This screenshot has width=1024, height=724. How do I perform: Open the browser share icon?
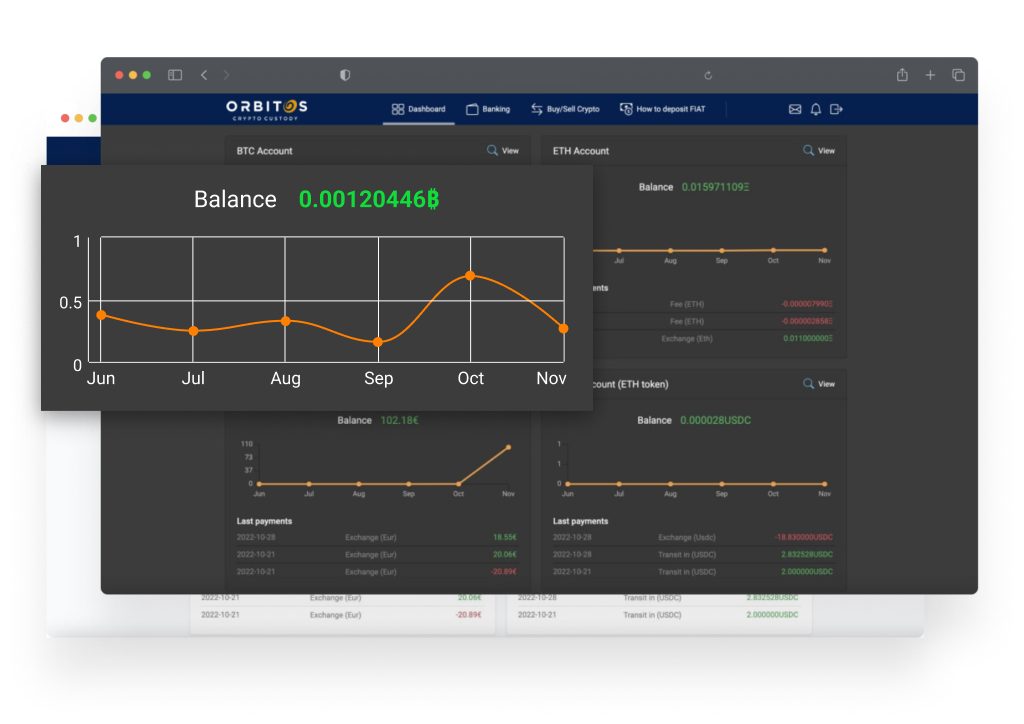(902, 74)
